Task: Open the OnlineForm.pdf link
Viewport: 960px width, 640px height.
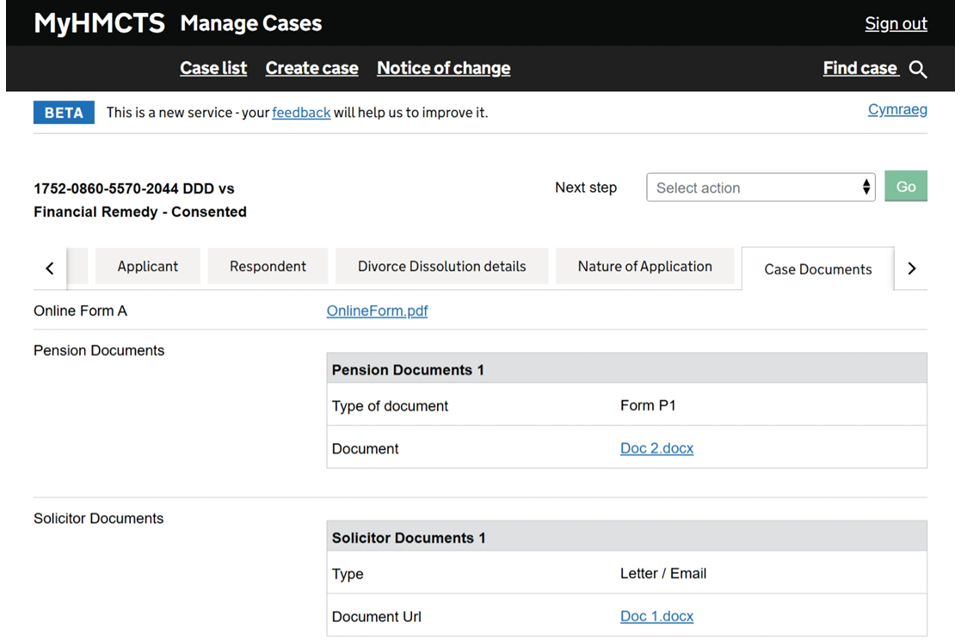Action: point(377,311)
